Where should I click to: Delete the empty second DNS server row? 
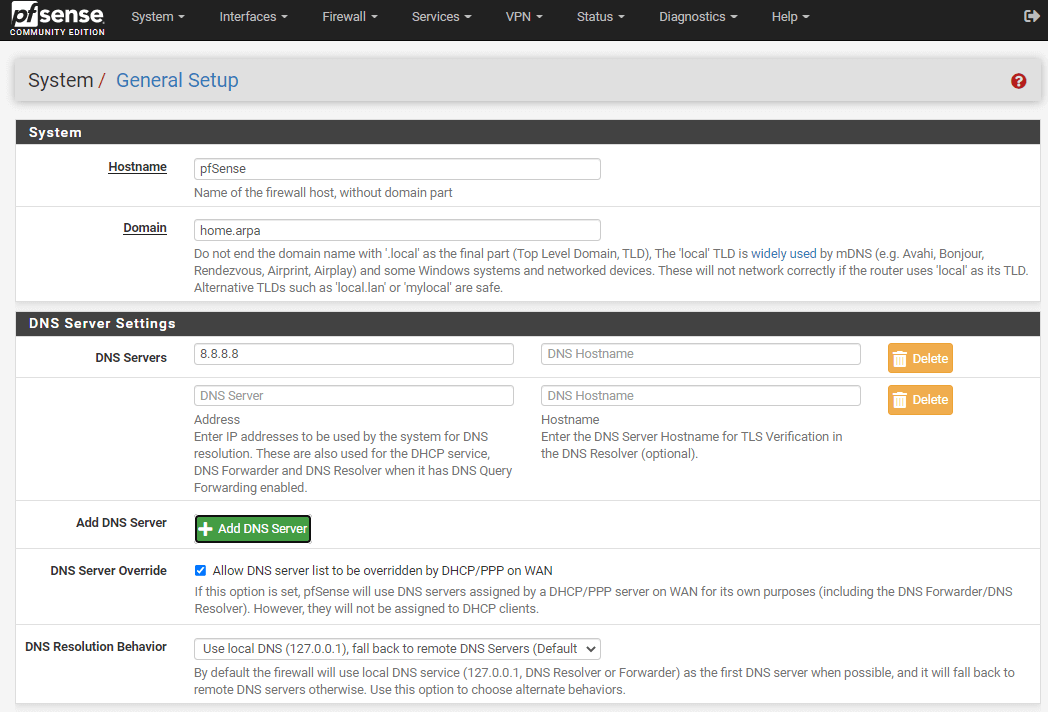[919, 400]
